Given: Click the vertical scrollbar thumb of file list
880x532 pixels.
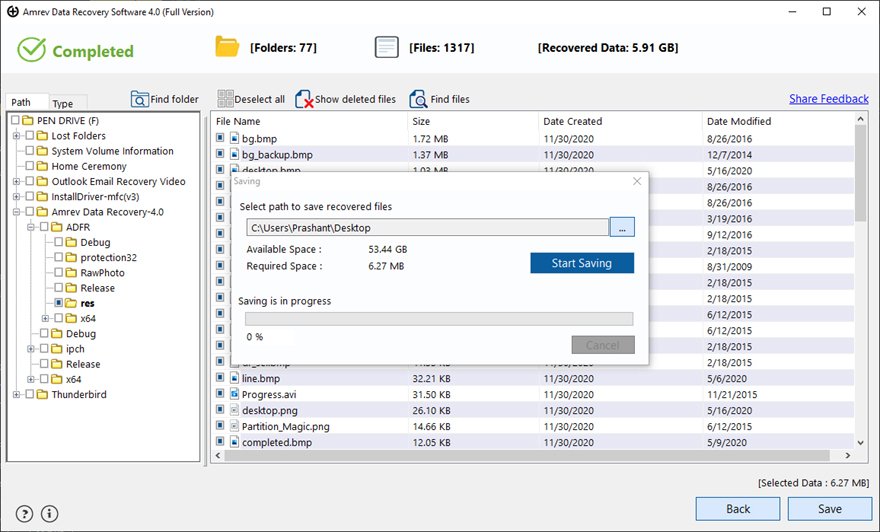Looking at the screenshot, I should (x=860, y=173).
